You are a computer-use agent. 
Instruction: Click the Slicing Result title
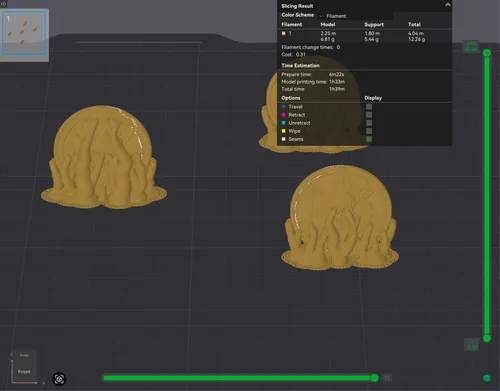297,6
